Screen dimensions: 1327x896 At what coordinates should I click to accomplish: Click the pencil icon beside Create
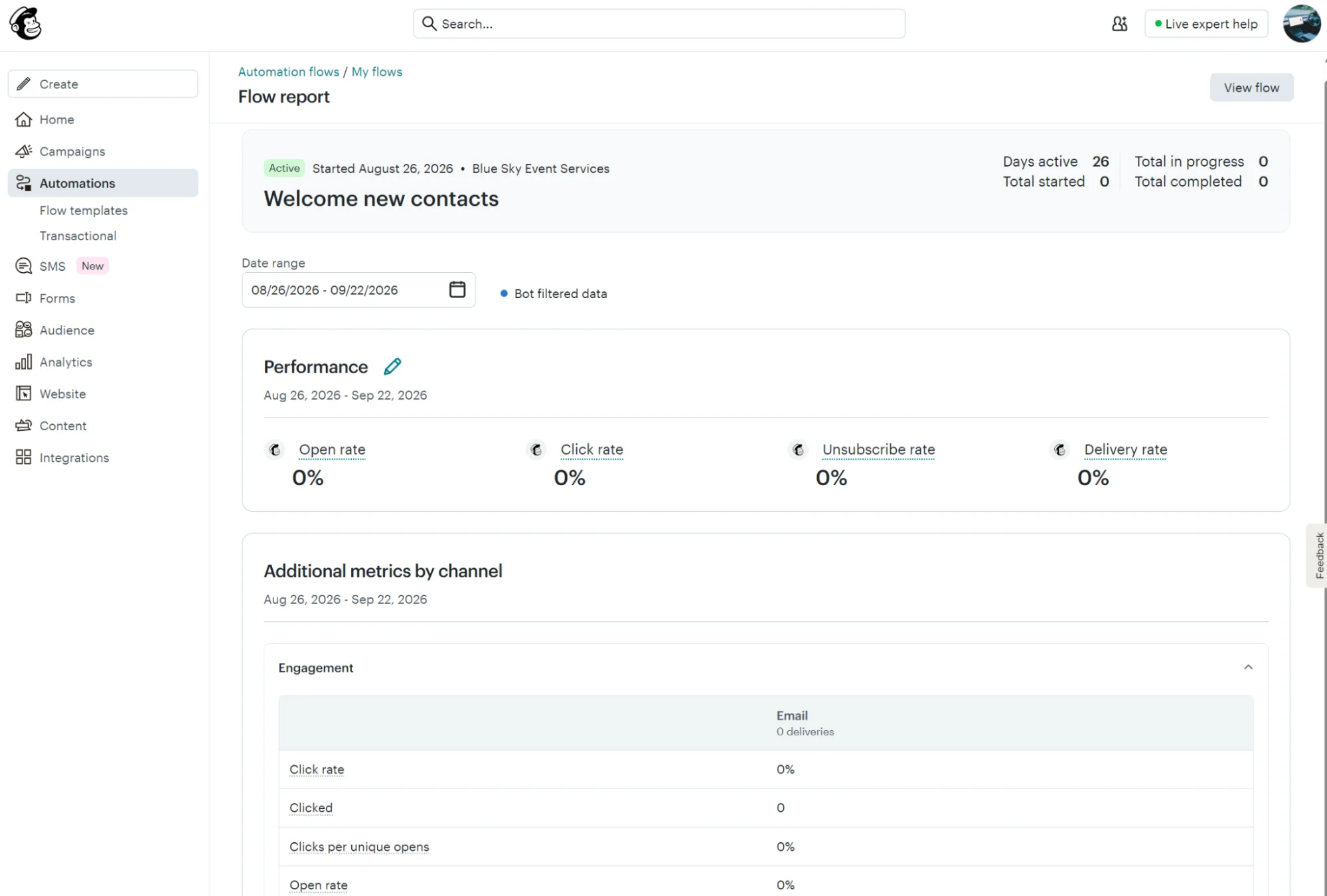click(x=24, y=84)
